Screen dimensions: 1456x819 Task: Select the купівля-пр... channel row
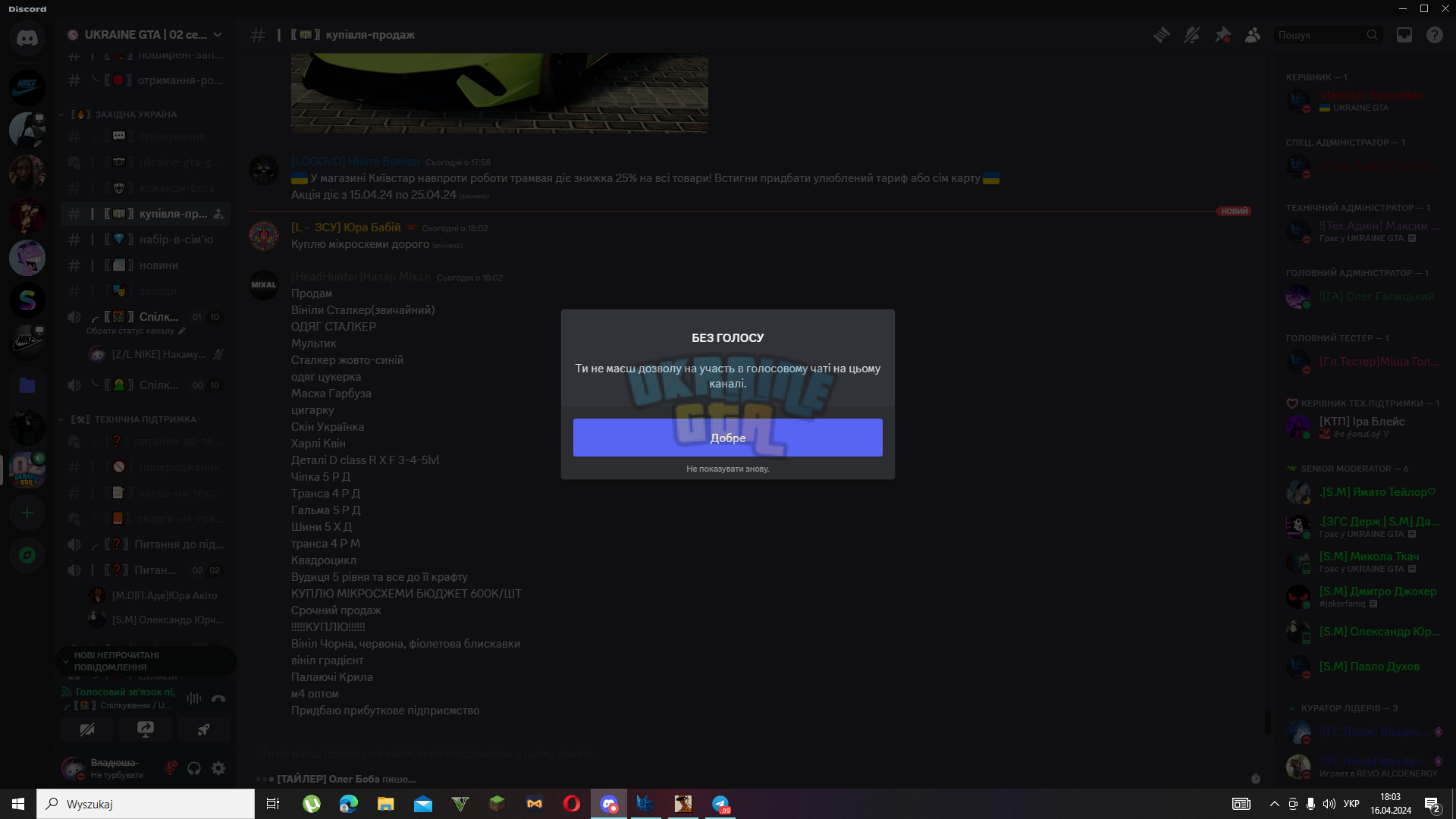tap(145, 214)
